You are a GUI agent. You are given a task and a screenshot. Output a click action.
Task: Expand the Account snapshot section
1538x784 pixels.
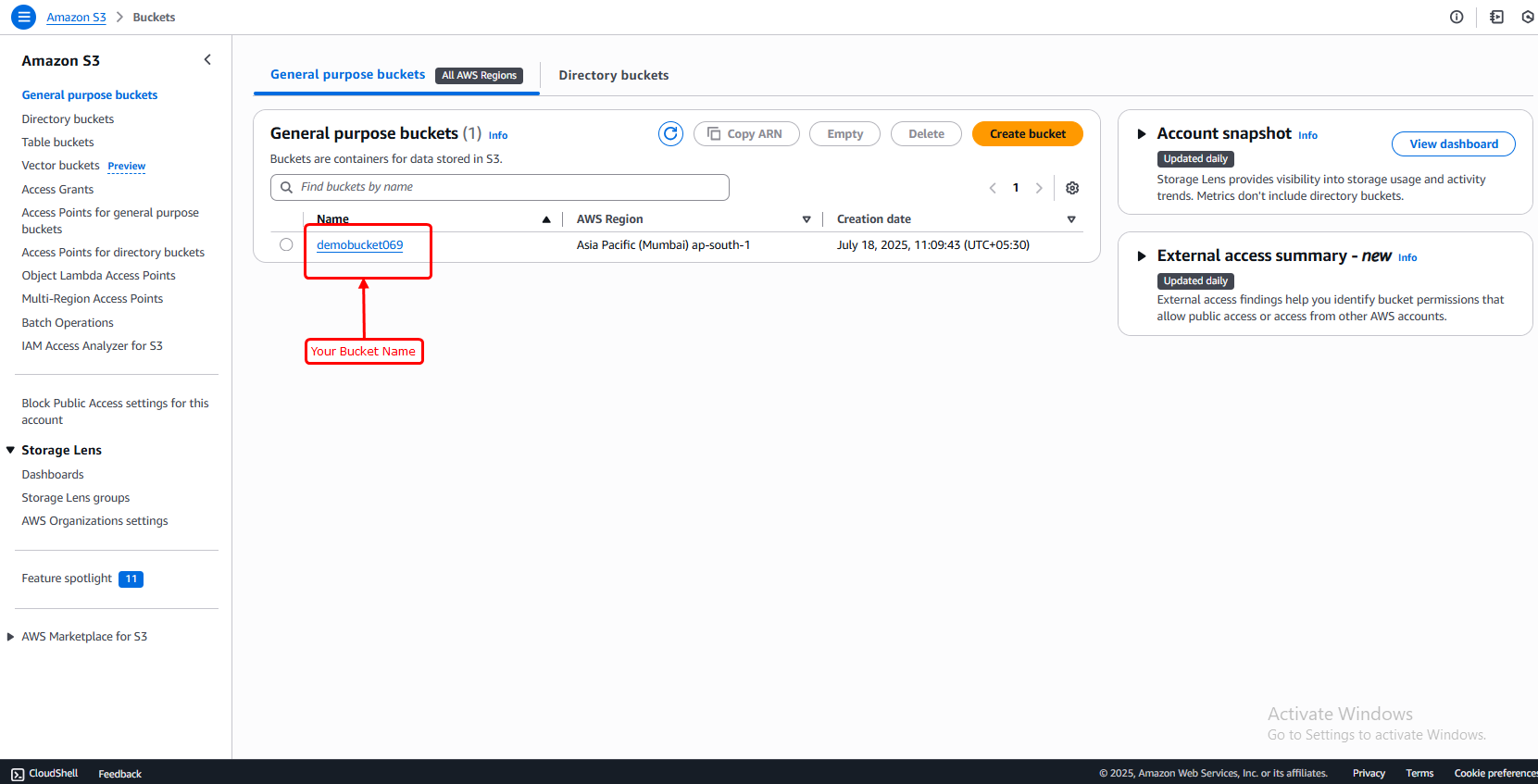(x=1142, y=134)
